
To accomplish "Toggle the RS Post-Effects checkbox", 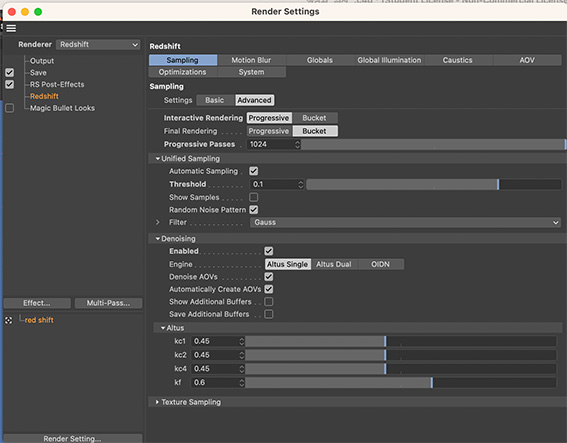I will 10,84.
